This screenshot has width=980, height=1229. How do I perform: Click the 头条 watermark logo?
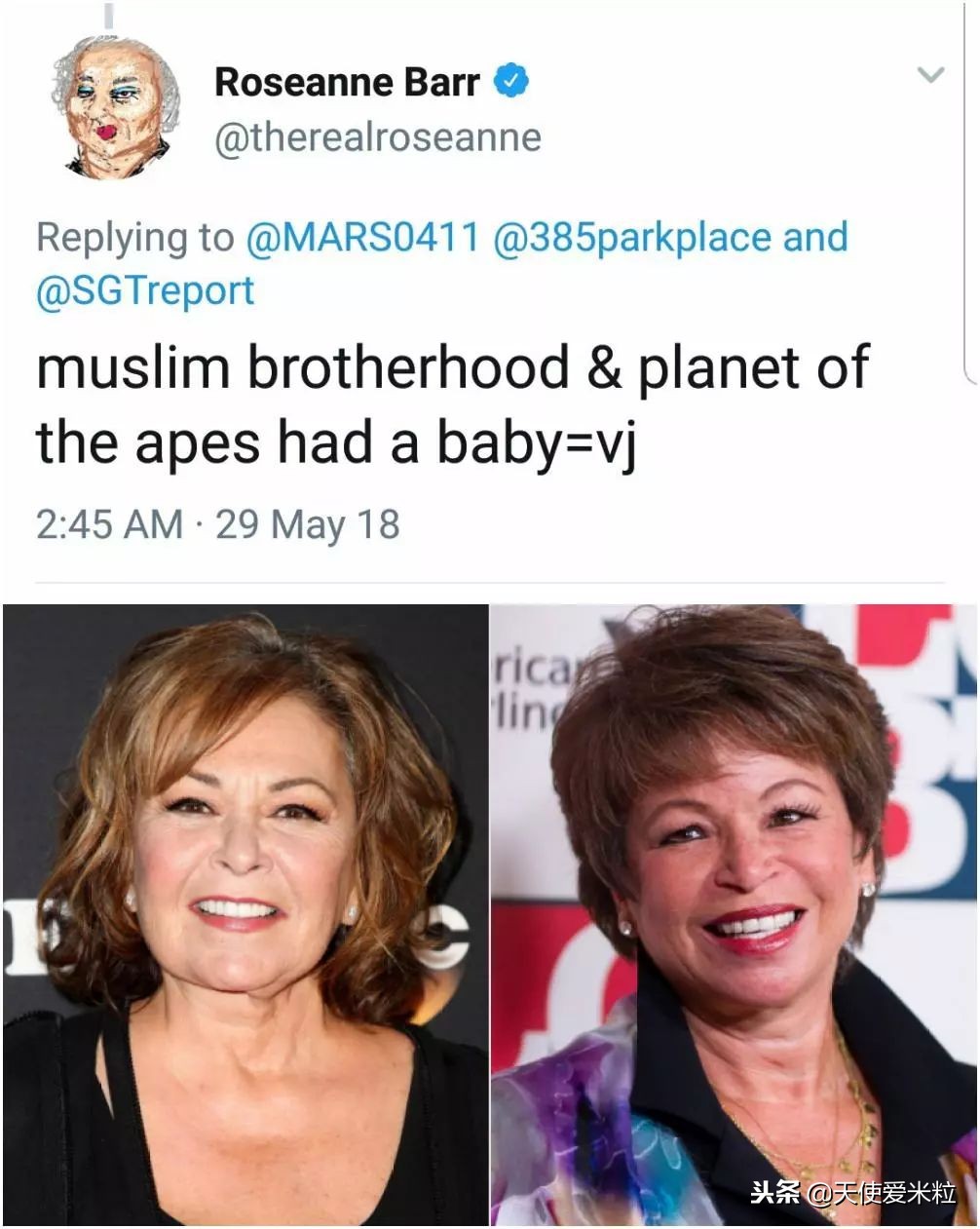click(x=775, y=1192)
